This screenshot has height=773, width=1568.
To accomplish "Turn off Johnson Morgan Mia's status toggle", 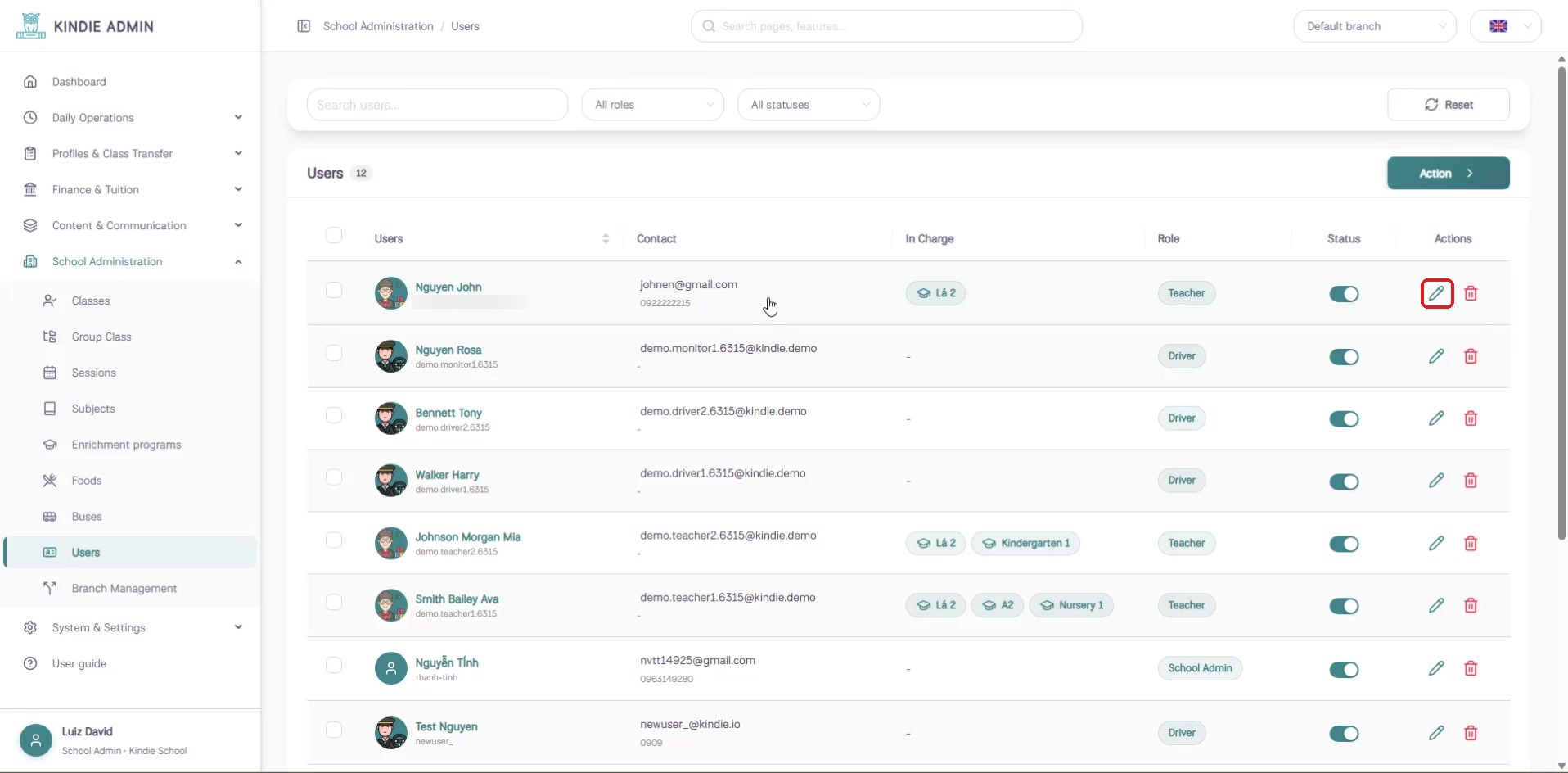I will point(1344,544).
